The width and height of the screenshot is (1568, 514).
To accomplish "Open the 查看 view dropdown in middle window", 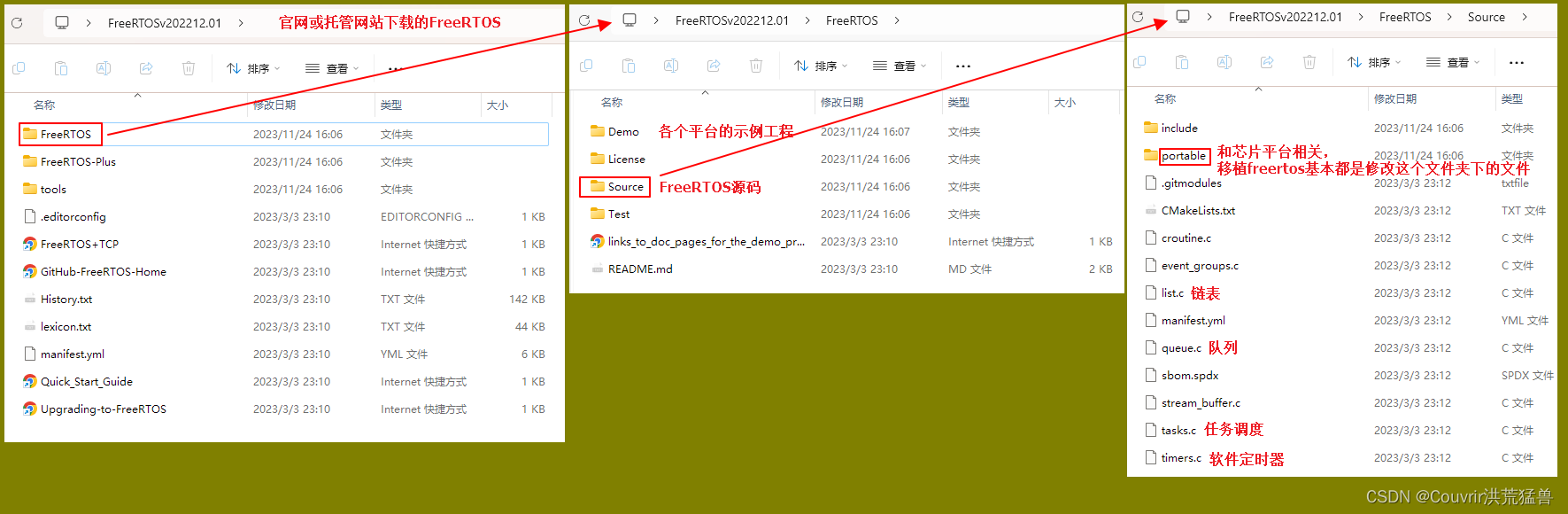I will coord(900,66).
